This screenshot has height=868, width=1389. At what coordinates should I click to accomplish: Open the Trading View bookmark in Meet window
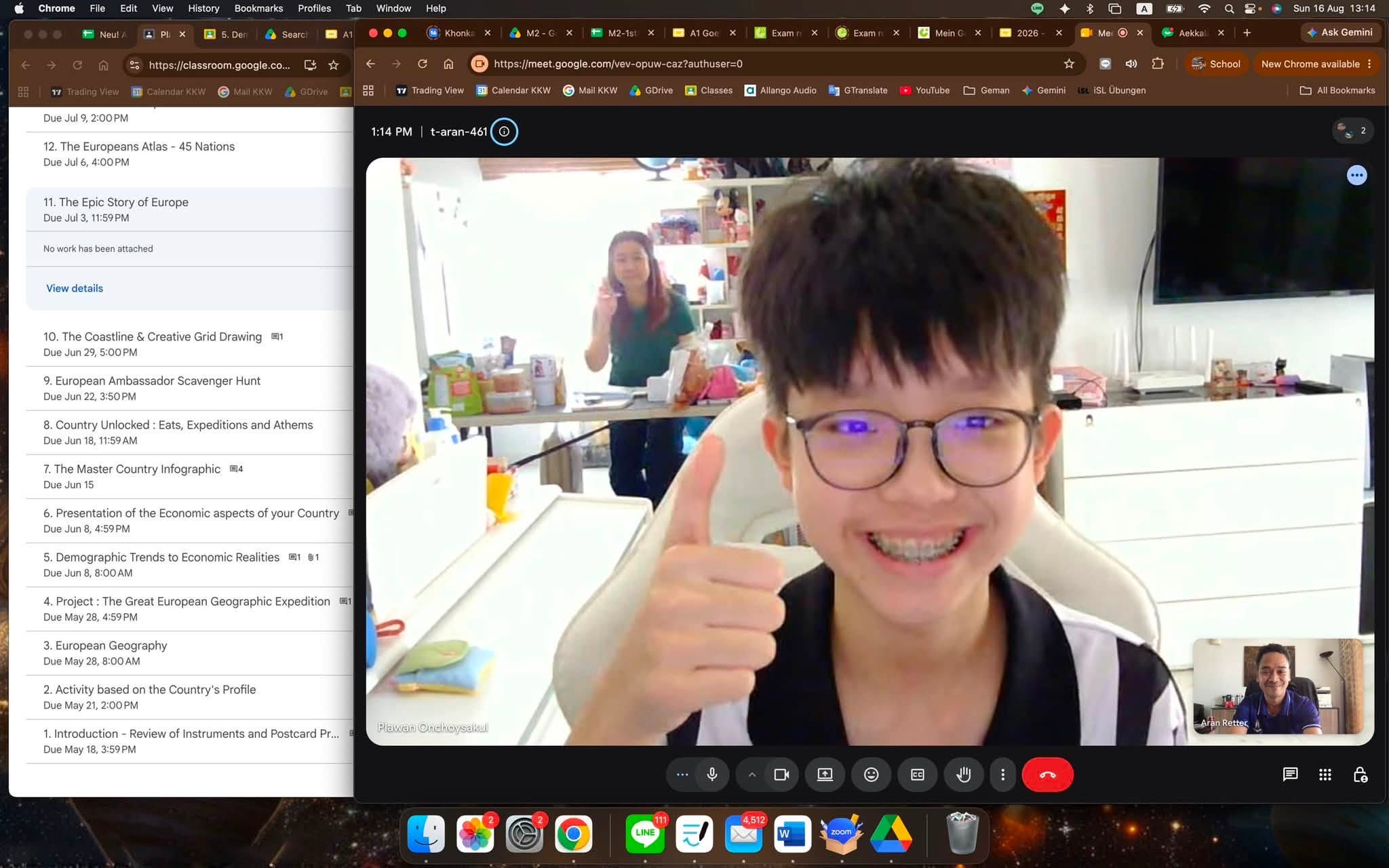430,90
